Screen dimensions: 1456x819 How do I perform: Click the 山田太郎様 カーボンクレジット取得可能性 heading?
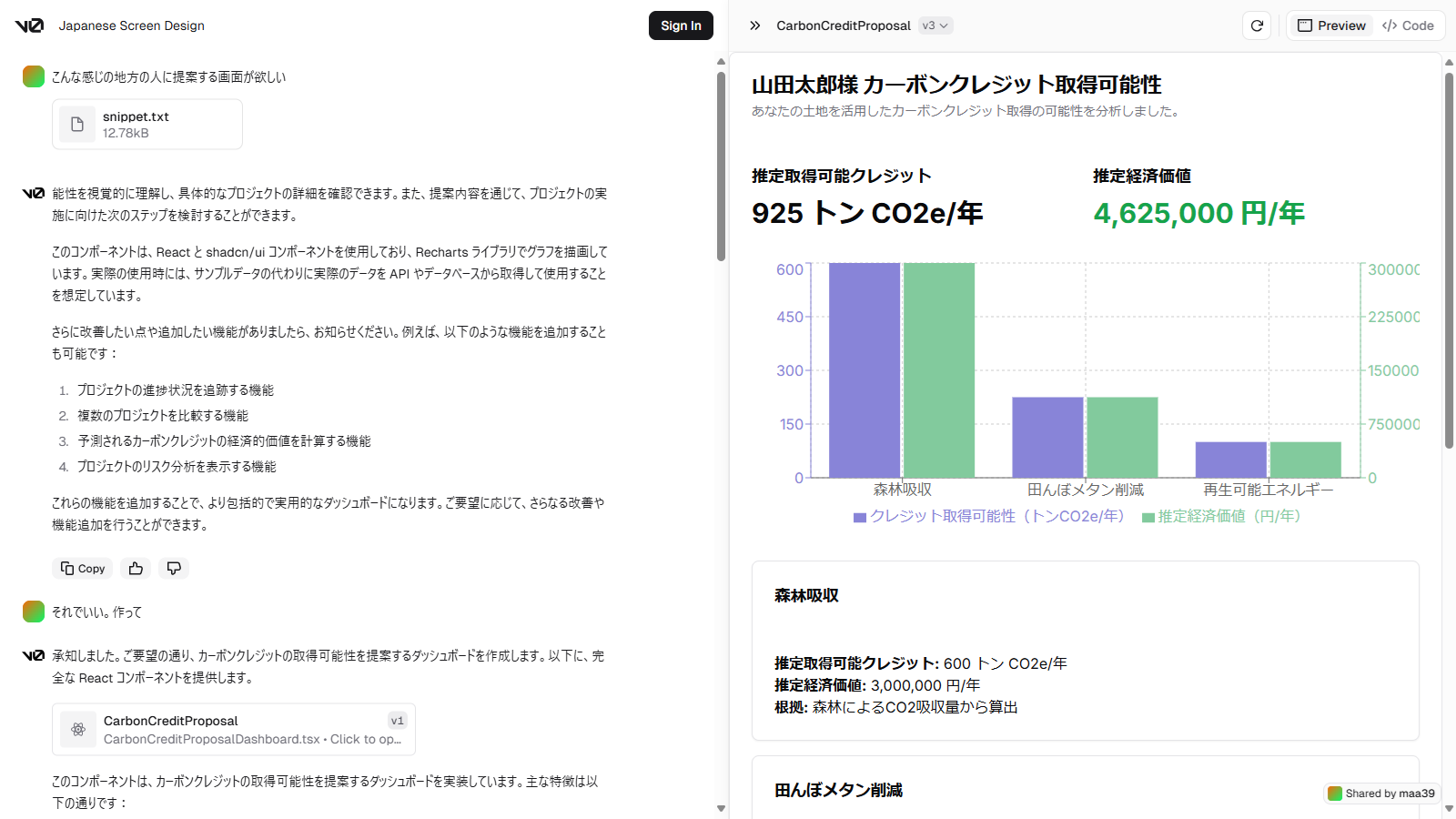point(956,85)
